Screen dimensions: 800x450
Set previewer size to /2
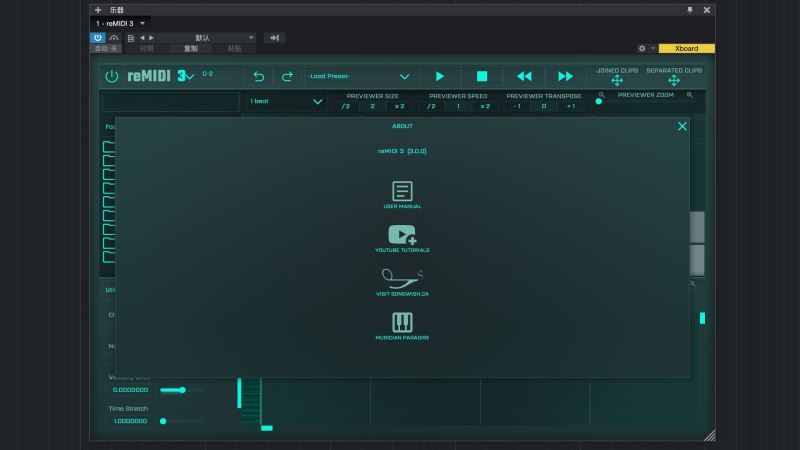pos(345,106)
